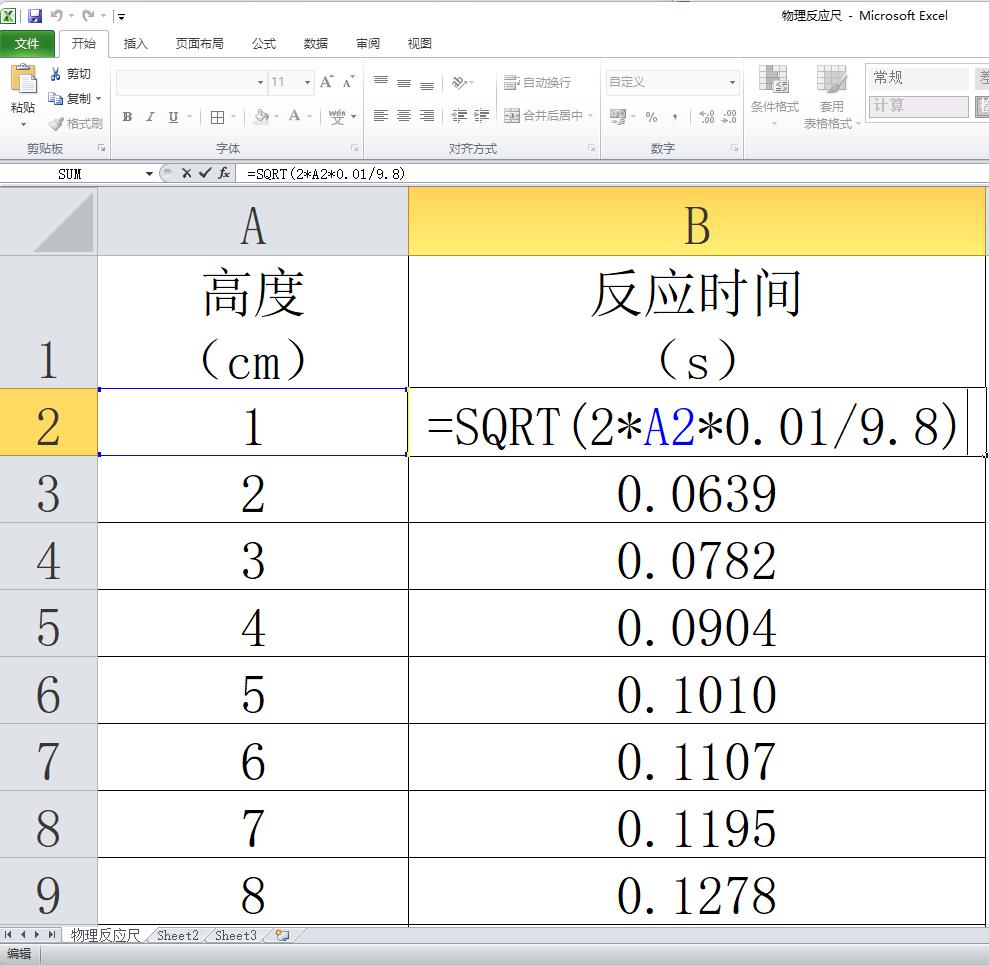
Task: Click the Insert Worksheet tab icon
Action: (x=282, y=935)
